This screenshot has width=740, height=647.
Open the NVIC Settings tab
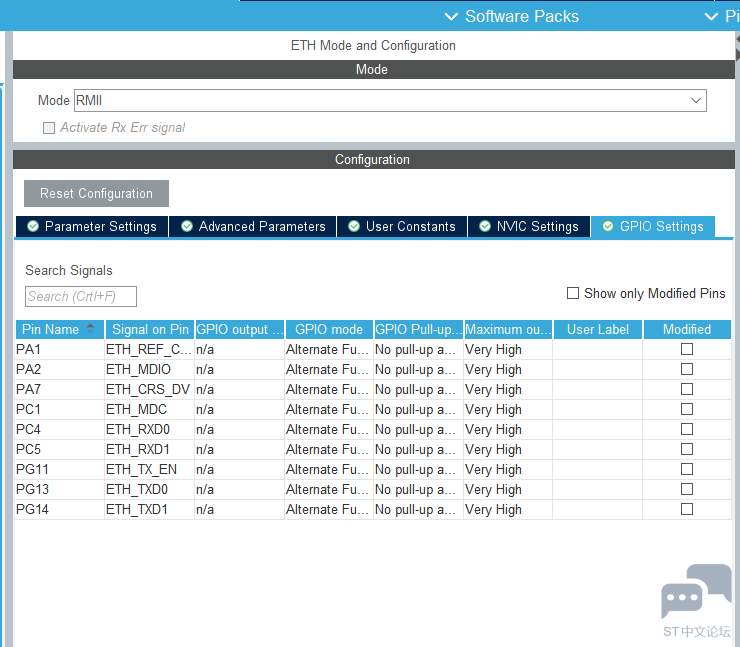[x=529, y=227]
